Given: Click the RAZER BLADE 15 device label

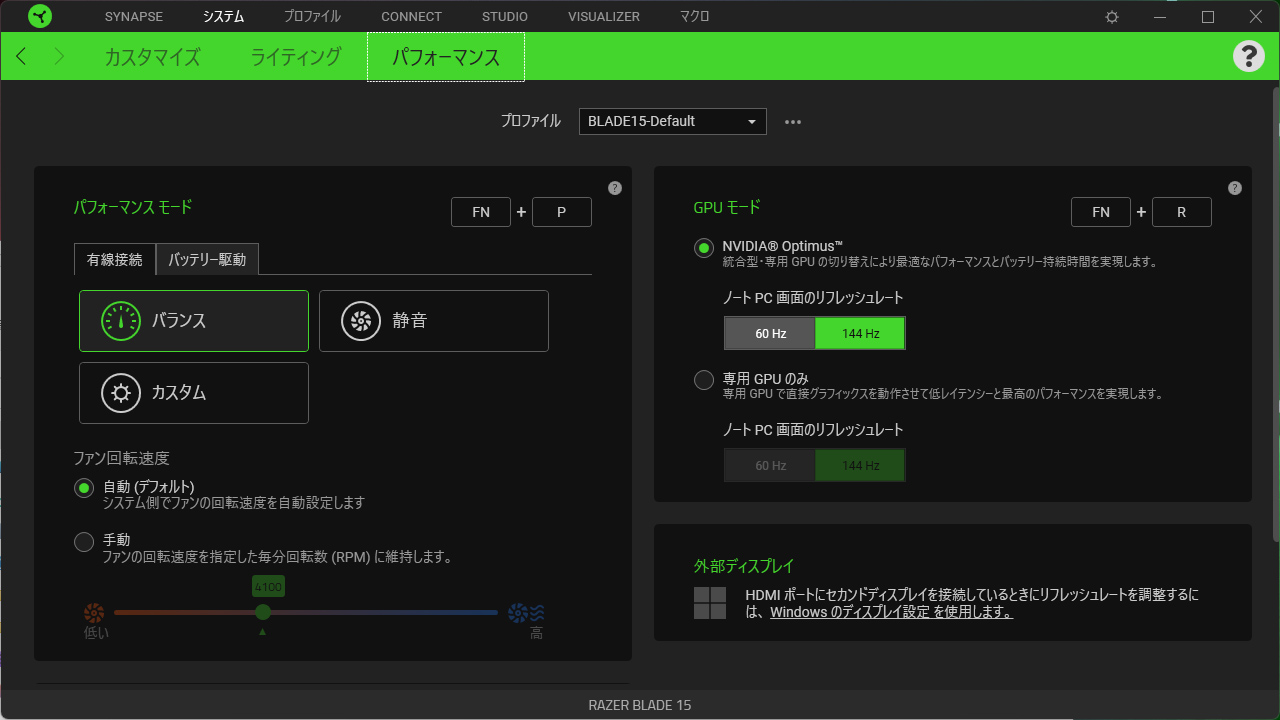Looking at the screenshot, I should pyautogui.click(x=640, y=705).
